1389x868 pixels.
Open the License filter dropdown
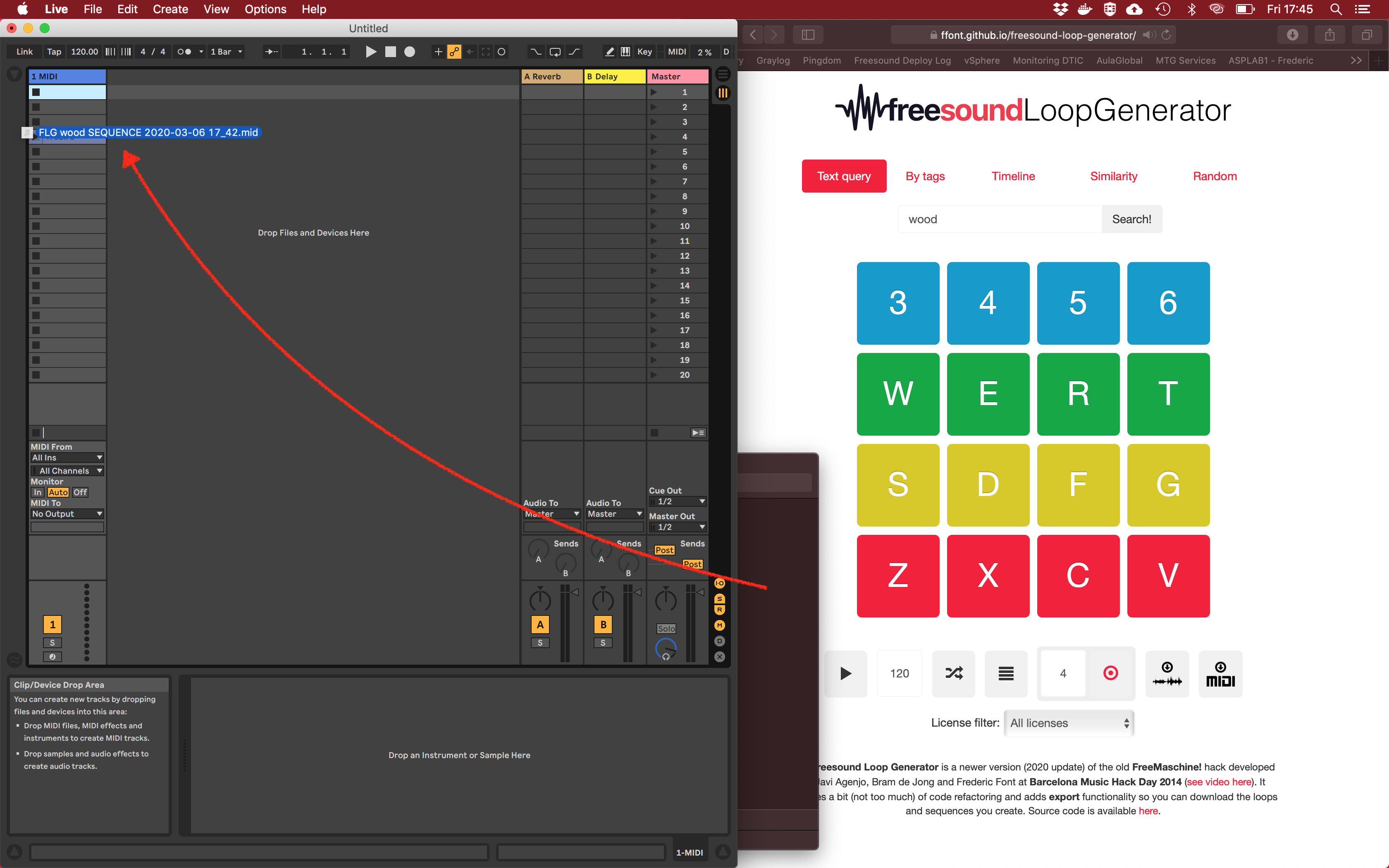coord(1069,723)
